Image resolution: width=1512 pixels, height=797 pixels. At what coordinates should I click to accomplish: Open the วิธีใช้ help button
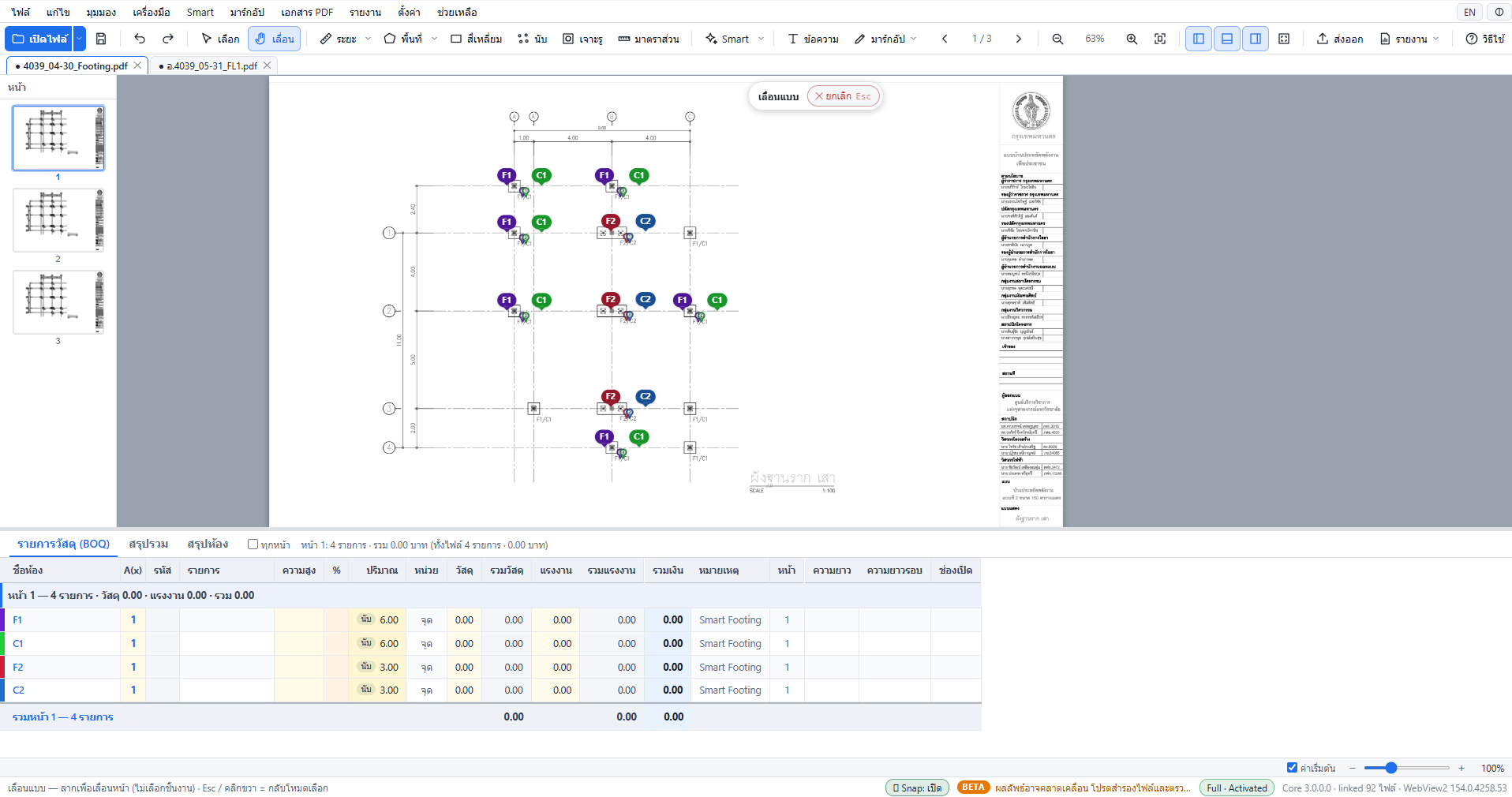[x=1485, y=39]
